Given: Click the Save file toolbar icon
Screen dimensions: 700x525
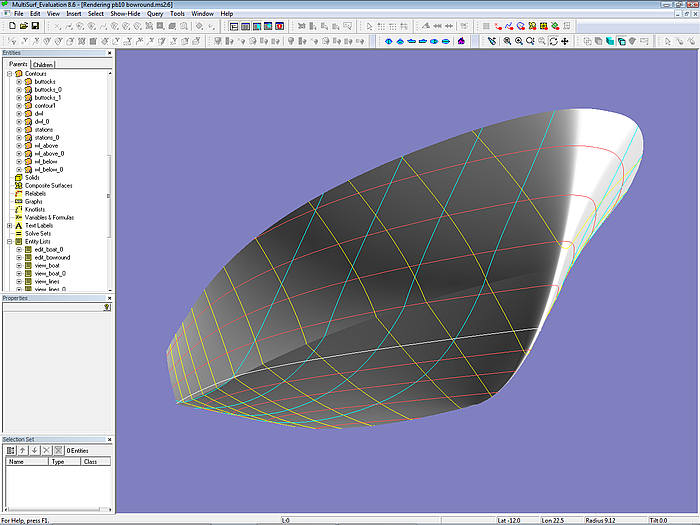Looking at the screenshot, I should tap(35, 26).
